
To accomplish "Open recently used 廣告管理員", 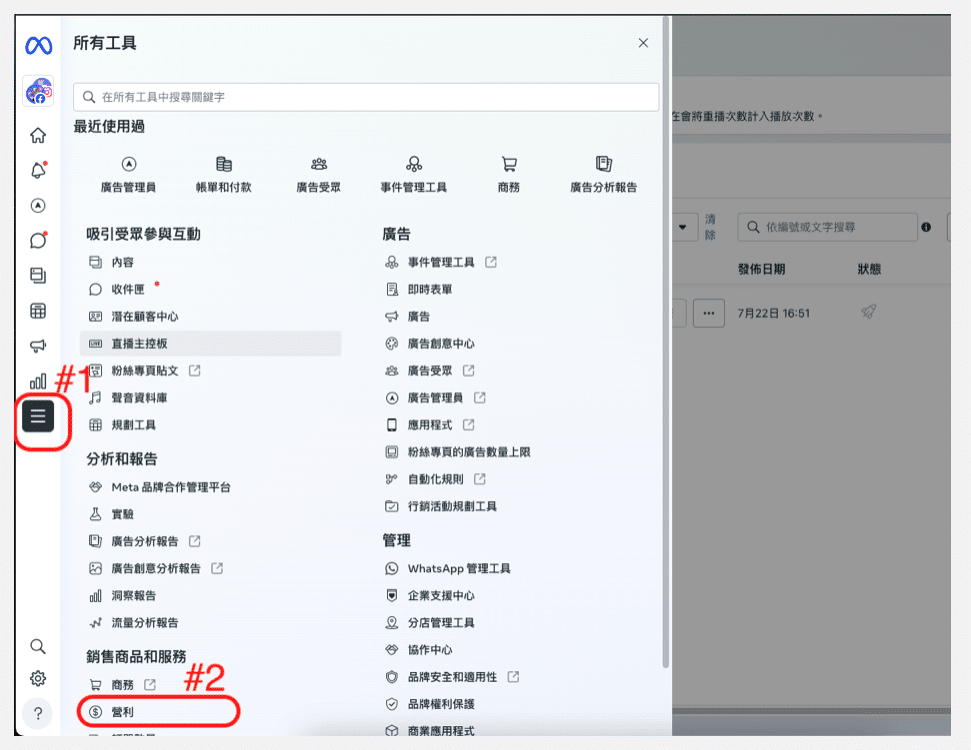I will tap(128, 175).
